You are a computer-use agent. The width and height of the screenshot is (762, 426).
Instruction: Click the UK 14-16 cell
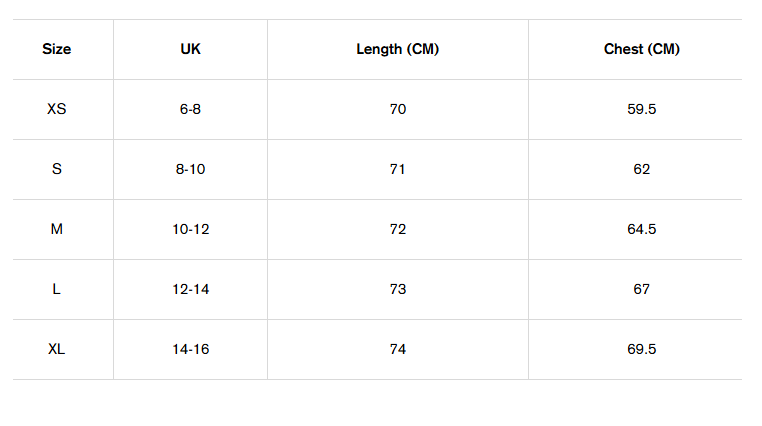point(190,349)
